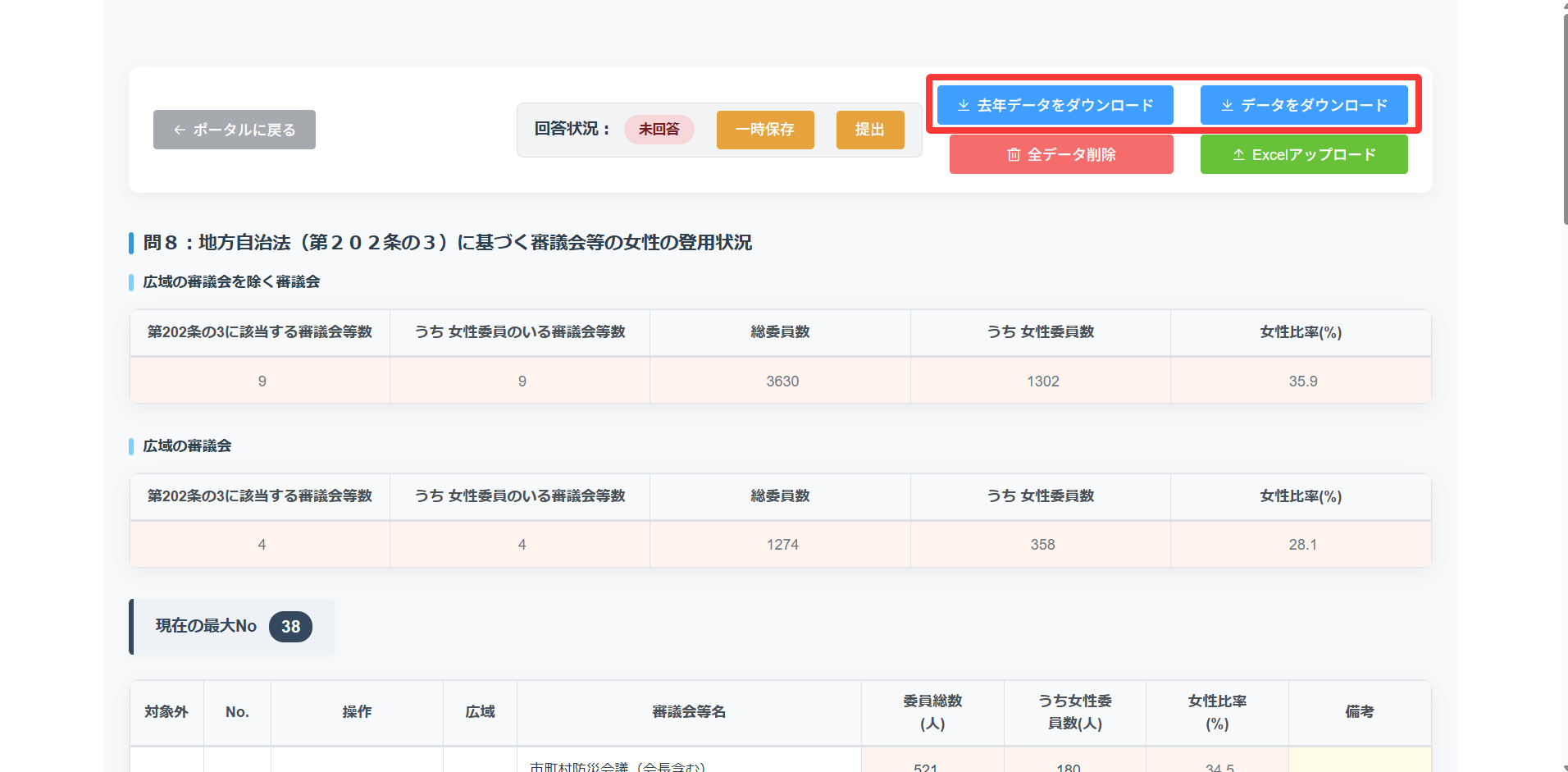The width and height of the screenshot is (1568, 772).
Task: Click the 広域 column header
Action: 480,712
